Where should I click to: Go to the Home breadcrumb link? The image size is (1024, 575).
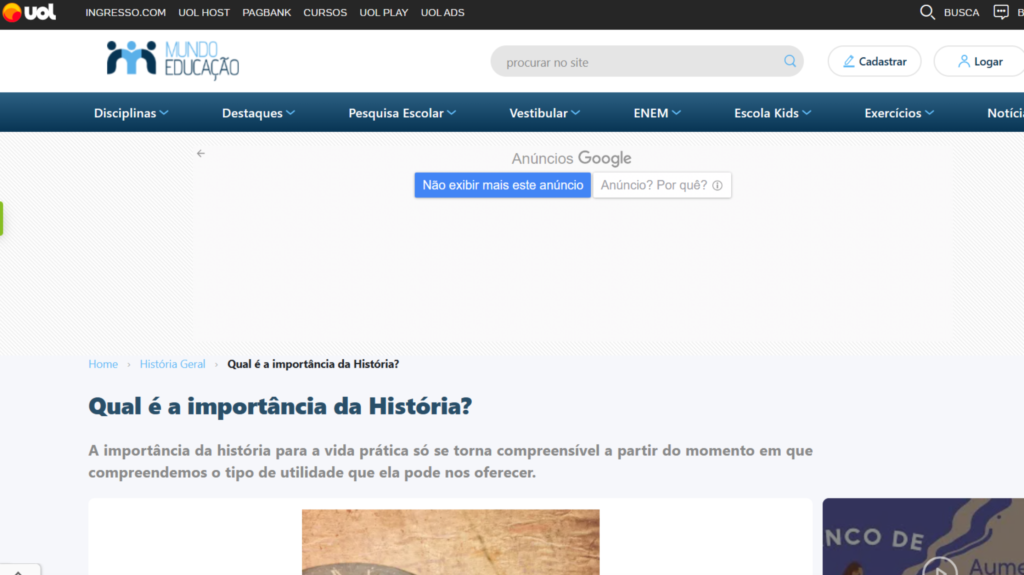[103, 364]
